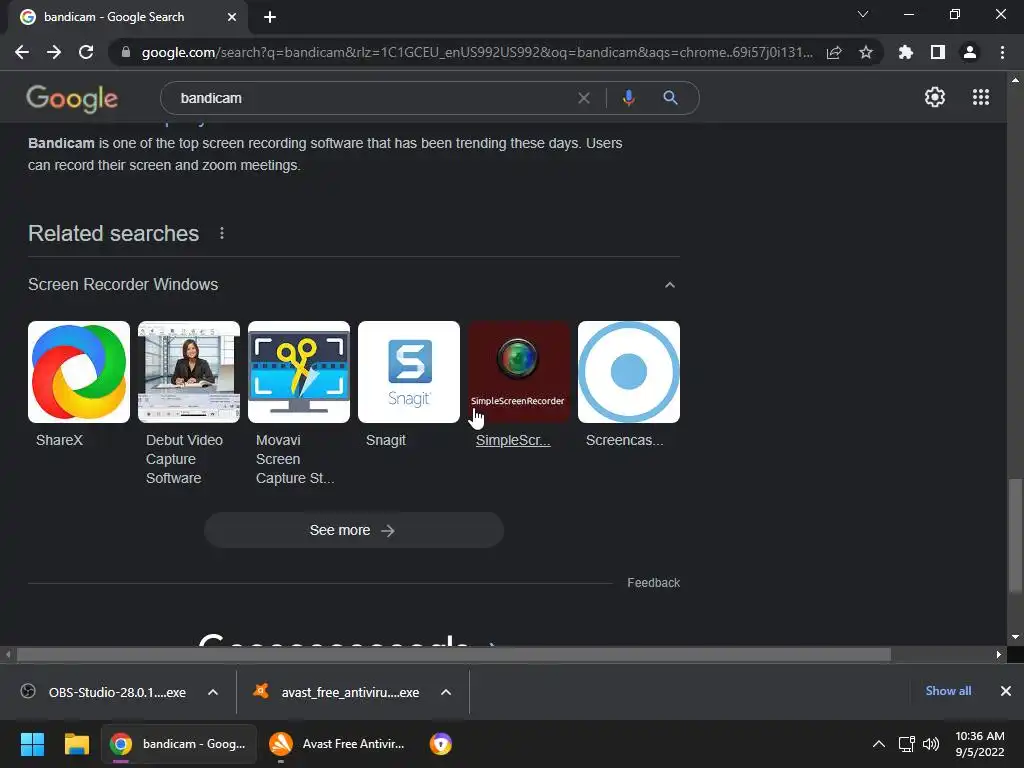Viewport: 1024px width, 768px height.
Task: Open Debut Video Capture Software thumbnail
Action: tap(189, 372)
